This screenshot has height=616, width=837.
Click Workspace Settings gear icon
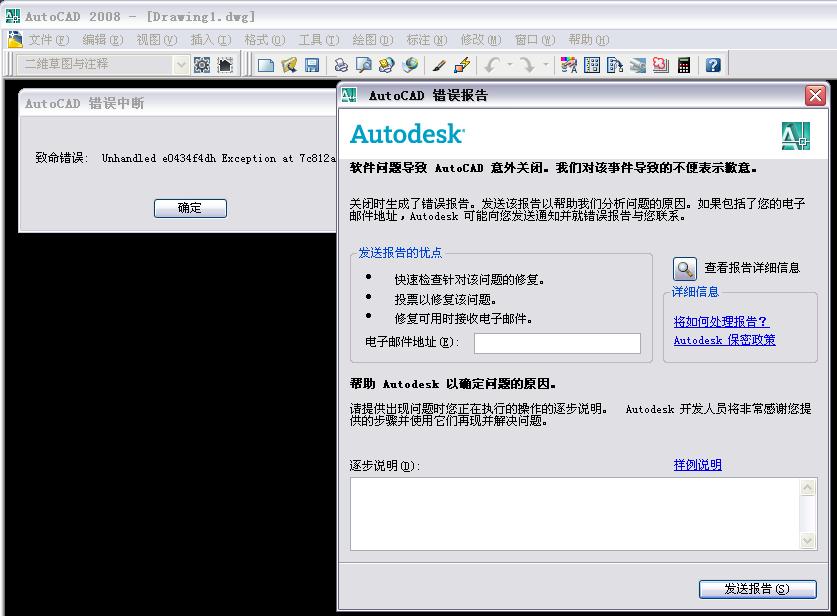202,65
